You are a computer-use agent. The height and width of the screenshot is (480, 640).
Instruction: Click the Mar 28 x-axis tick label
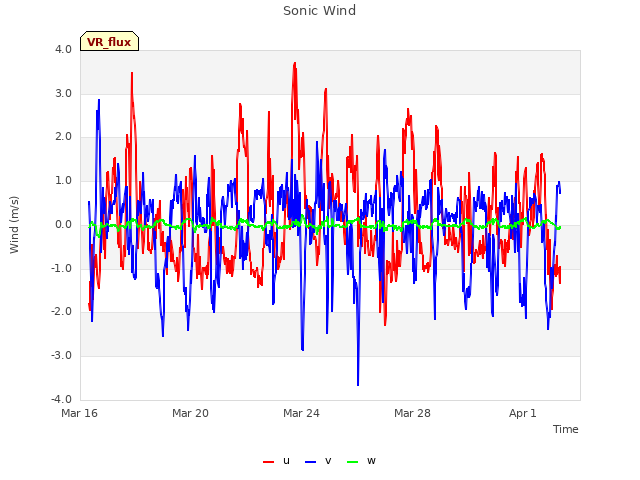[412, 413]
